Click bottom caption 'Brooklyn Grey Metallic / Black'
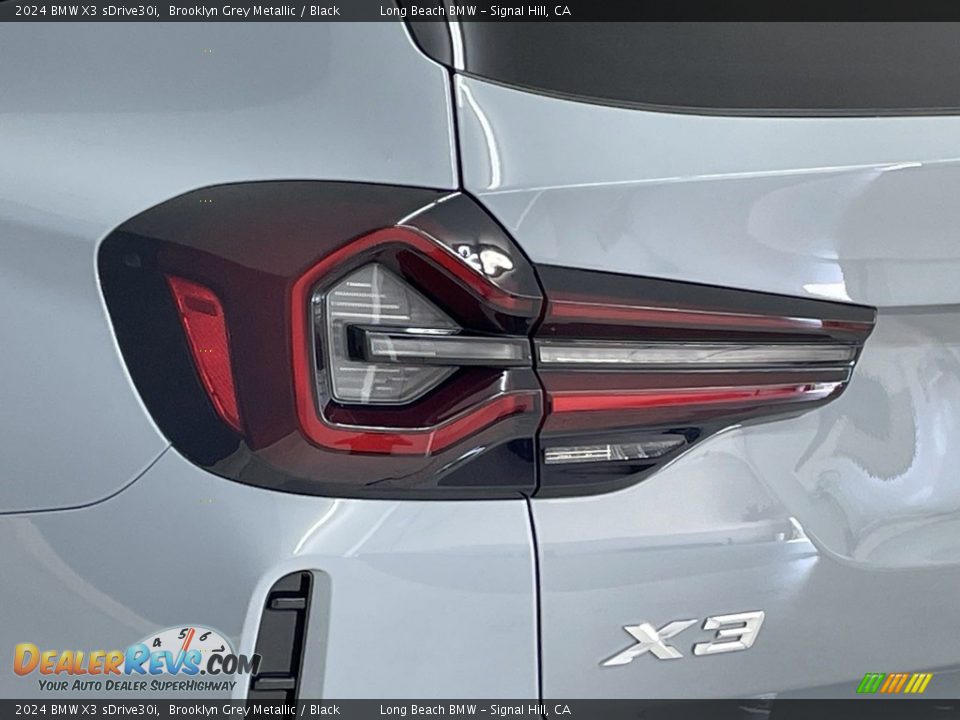 (x=254, y=710)
